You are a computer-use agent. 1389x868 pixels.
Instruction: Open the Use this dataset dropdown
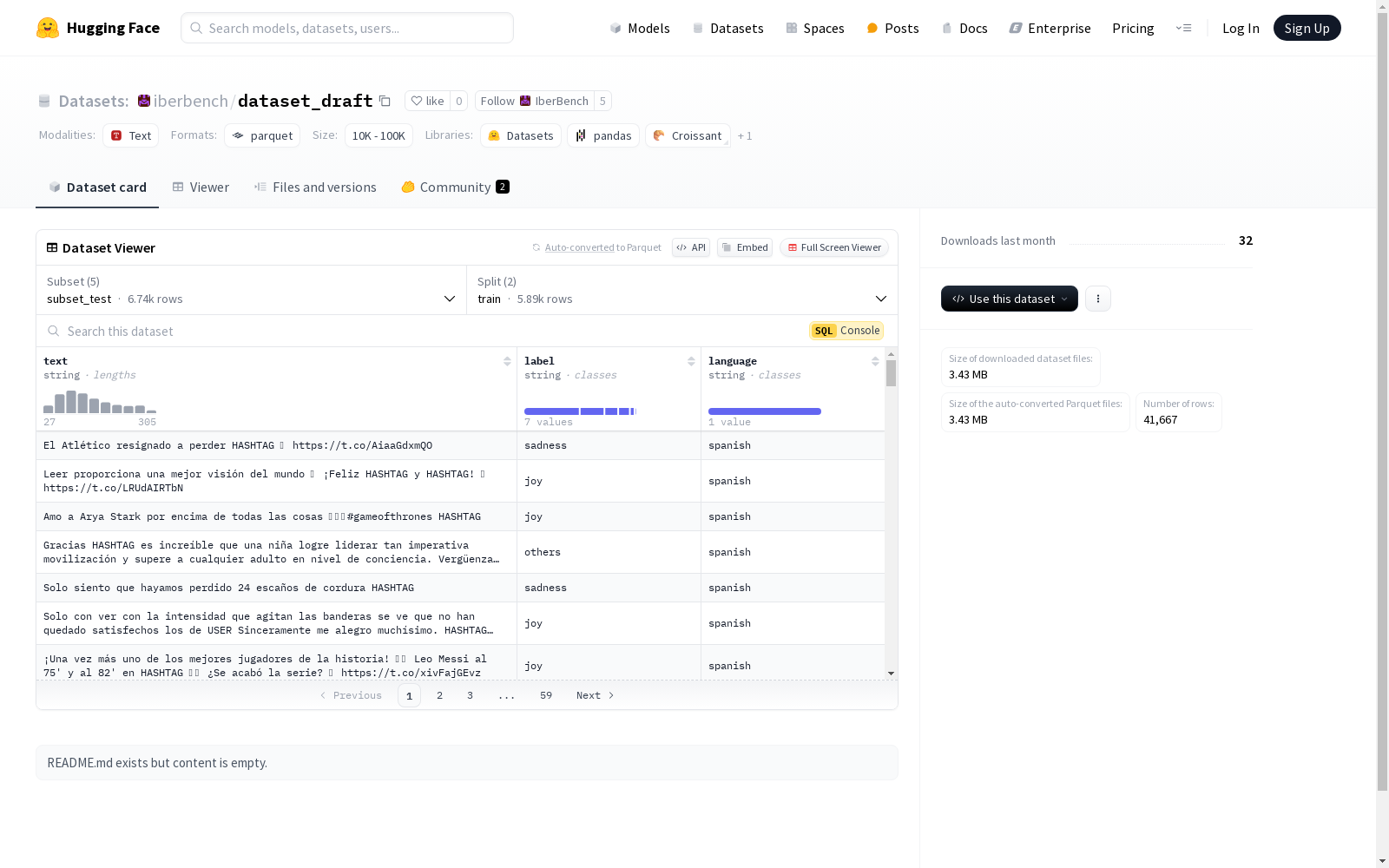pyautogui.click(x=1010, y=299)
